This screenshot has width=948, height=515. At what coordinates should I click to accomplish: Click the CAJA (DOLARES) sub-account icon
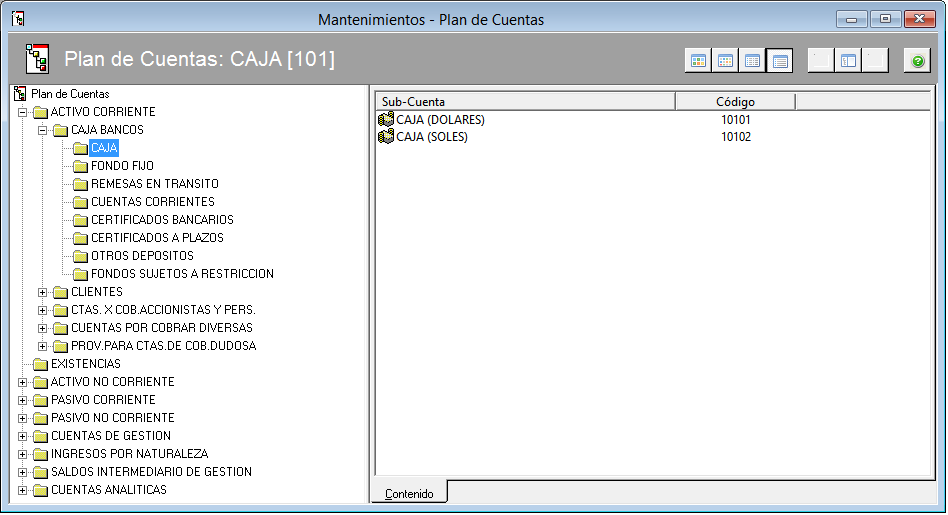[386, 120]
